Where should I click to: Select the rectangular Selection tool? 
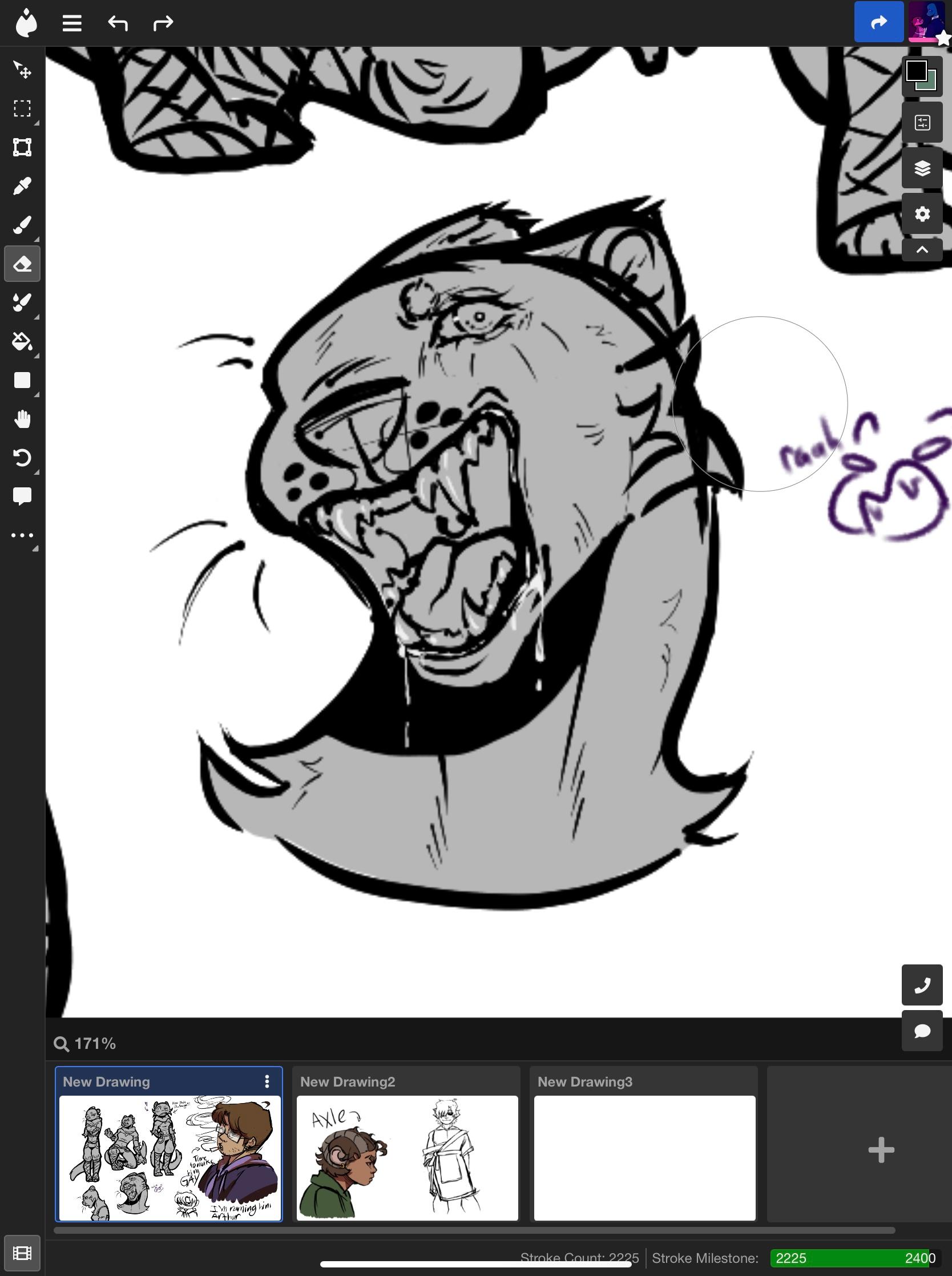(x=22, y=108)
